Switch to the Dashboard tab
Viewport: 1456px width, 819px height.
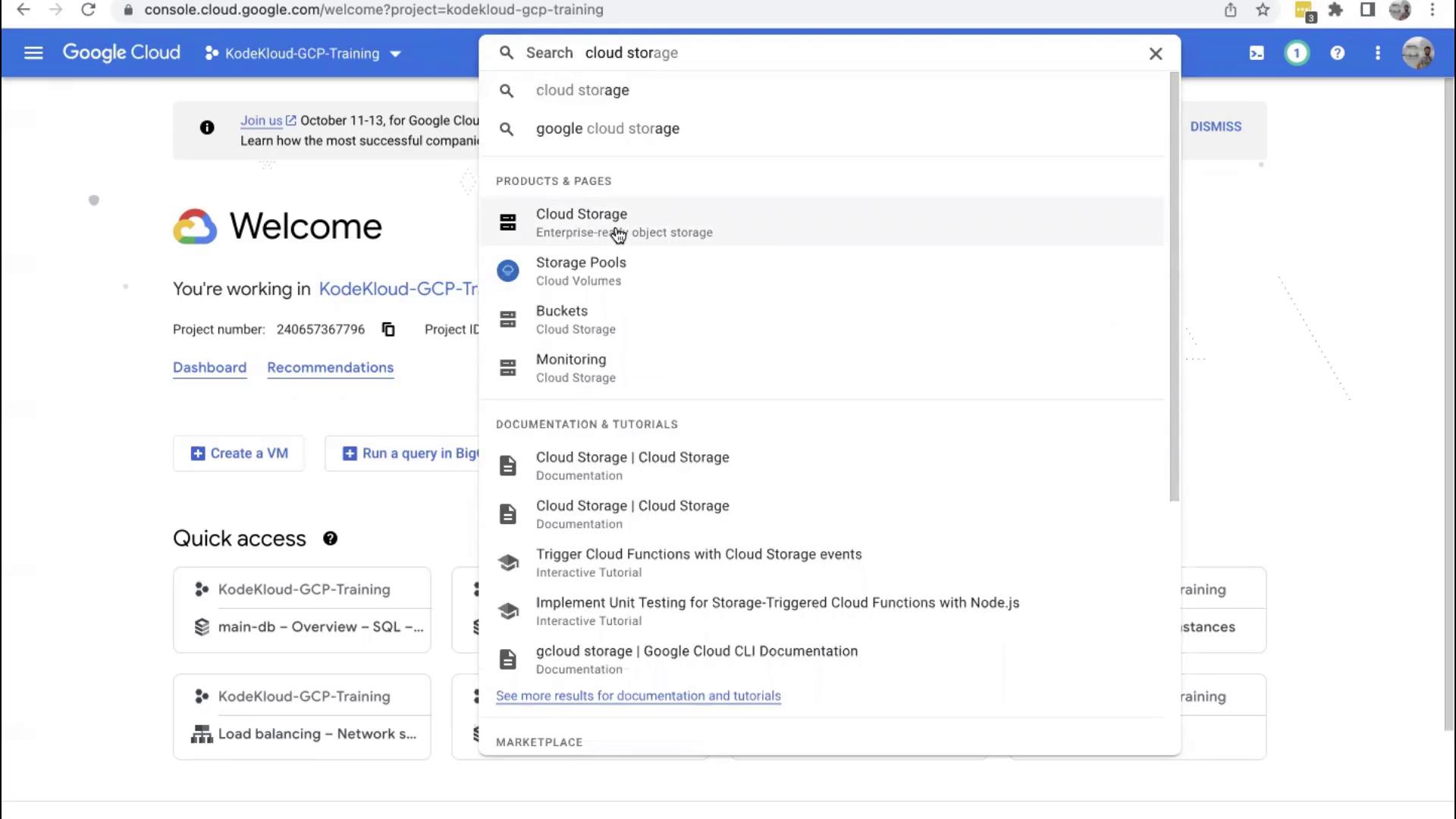point(209,368)
